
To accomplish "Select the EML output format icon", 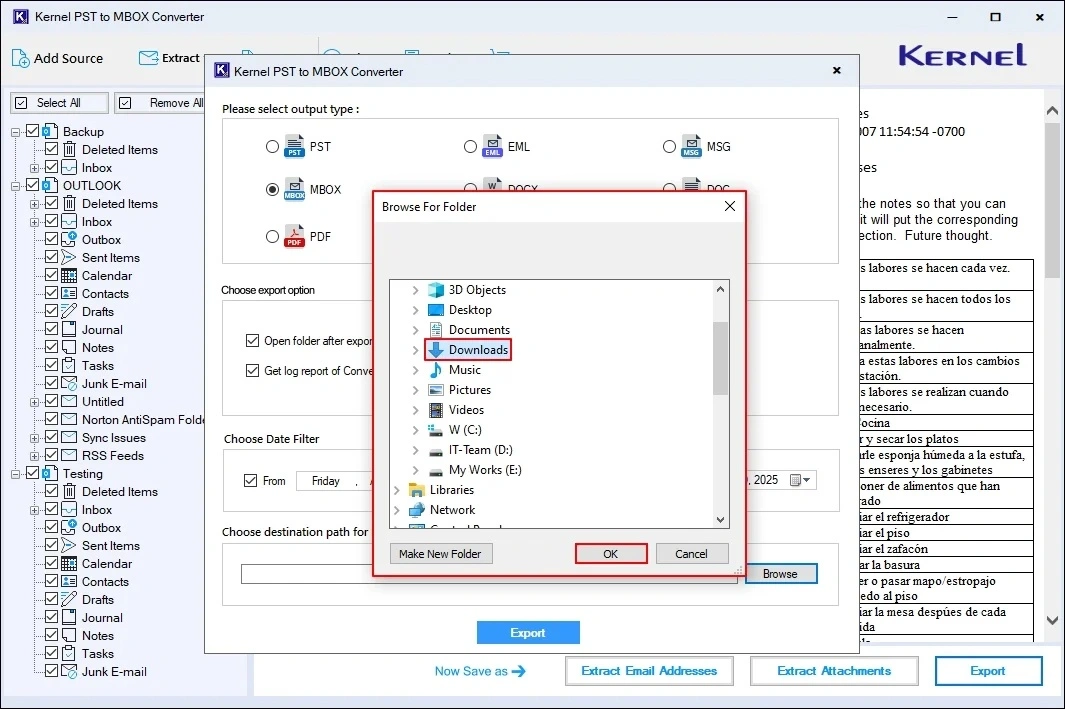I will point(494,146).
